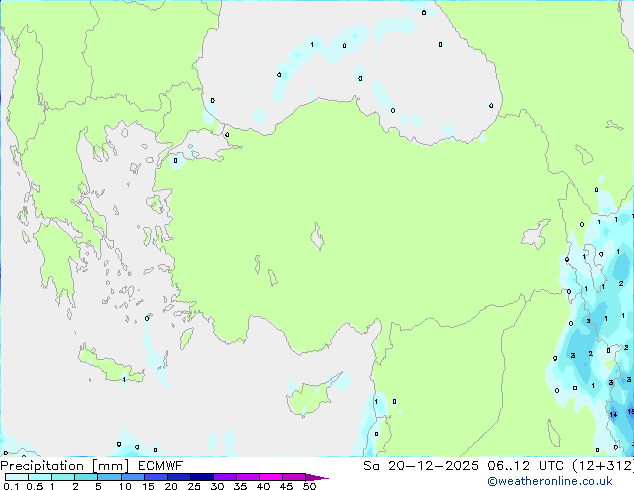Screen dimensions: 634x490
Task: Click the '14' precipitation value on the map
Action: (x=613, y=414)
